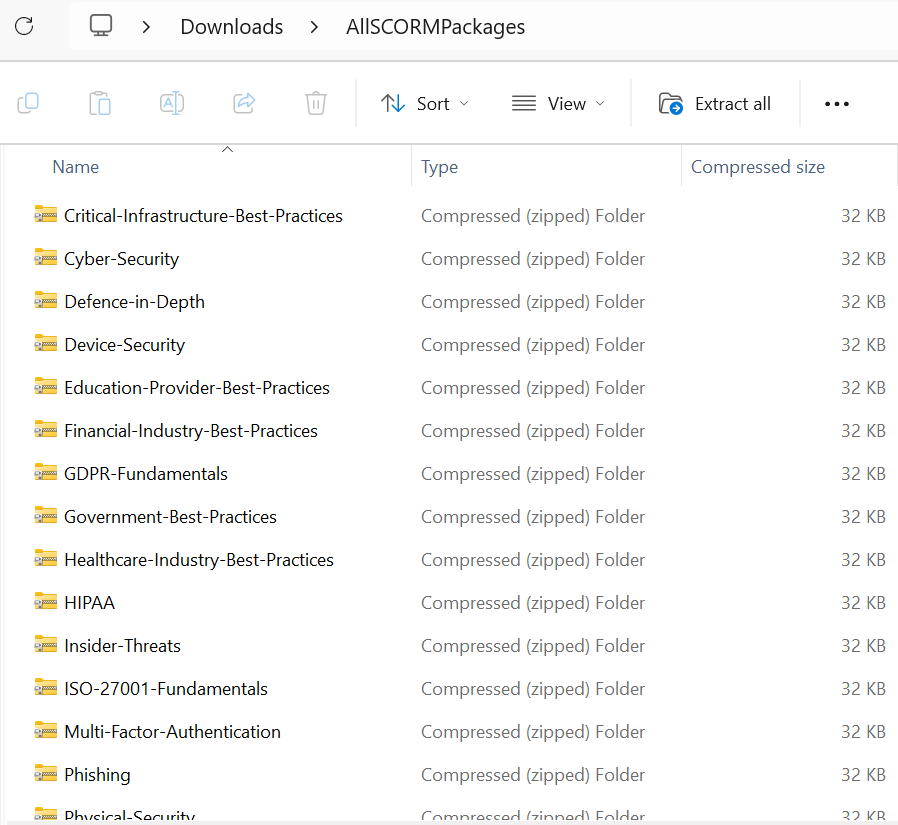The width and height of the screenshot is (898, 825).
Task: Click the Type cell of Phishing row
Action: (533, 774)
